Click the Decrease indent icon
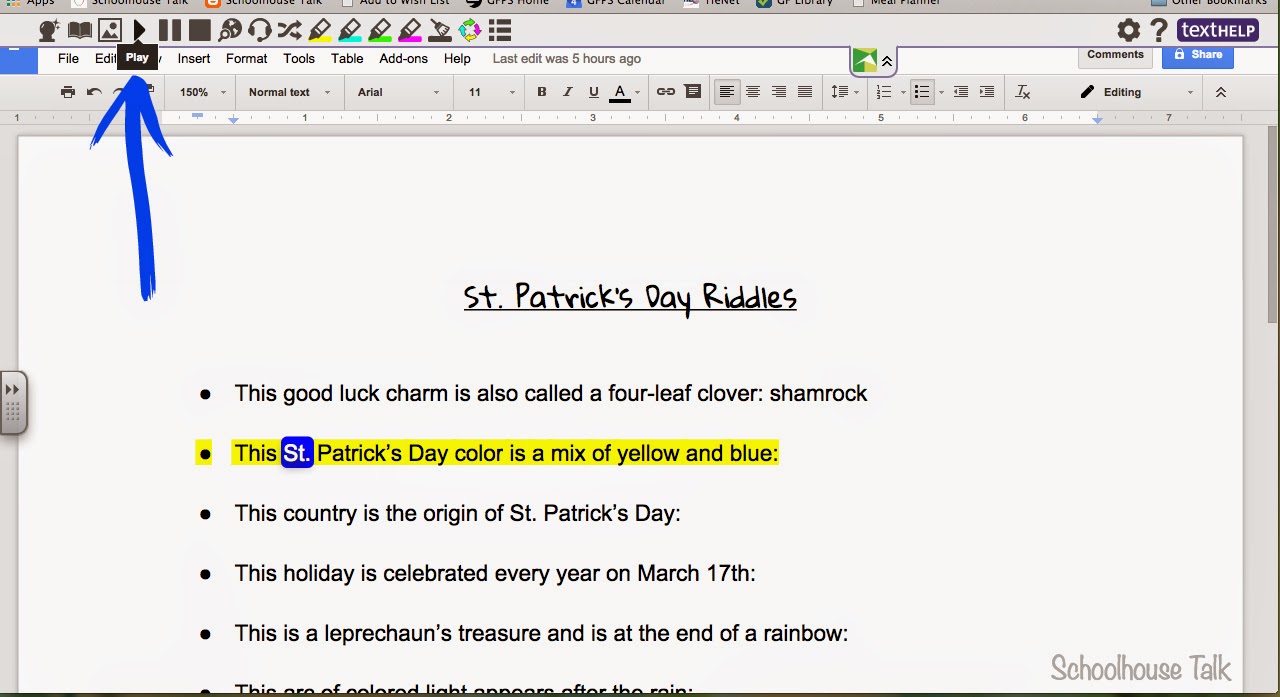Screen dimensions: 1280x697 click(x=961, y=92)
